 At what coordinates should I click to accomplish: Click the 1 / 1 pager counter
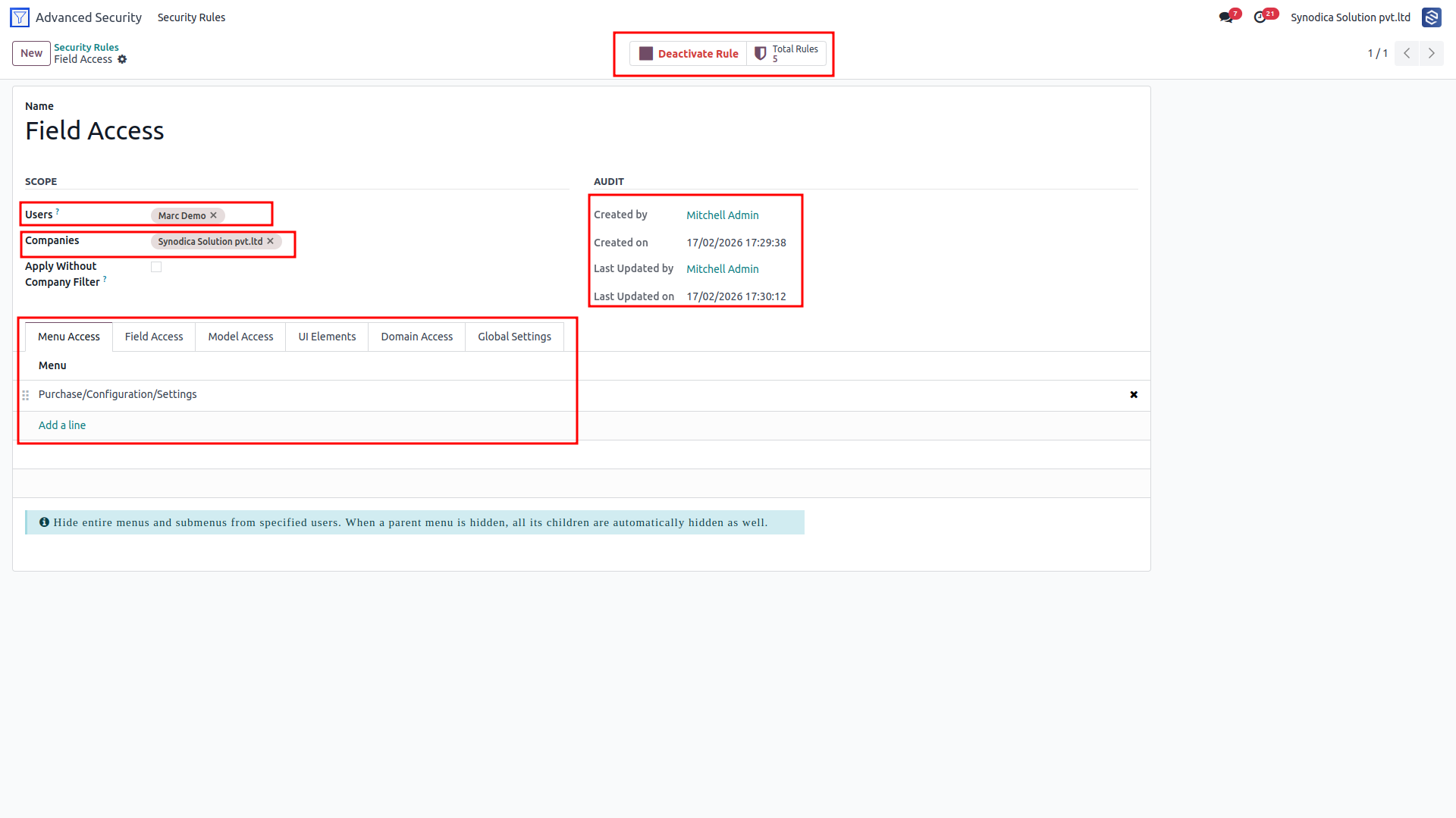click(1377, 53)
